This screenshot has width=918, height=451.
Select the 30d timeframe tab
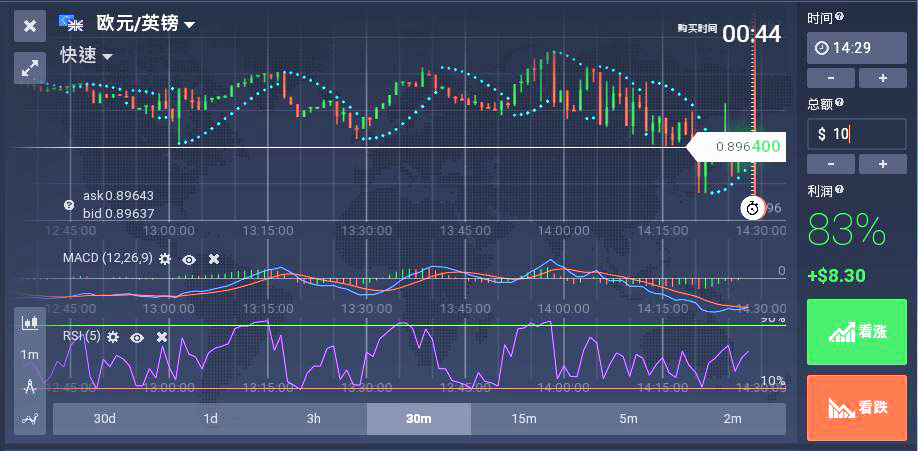point(105,419)
